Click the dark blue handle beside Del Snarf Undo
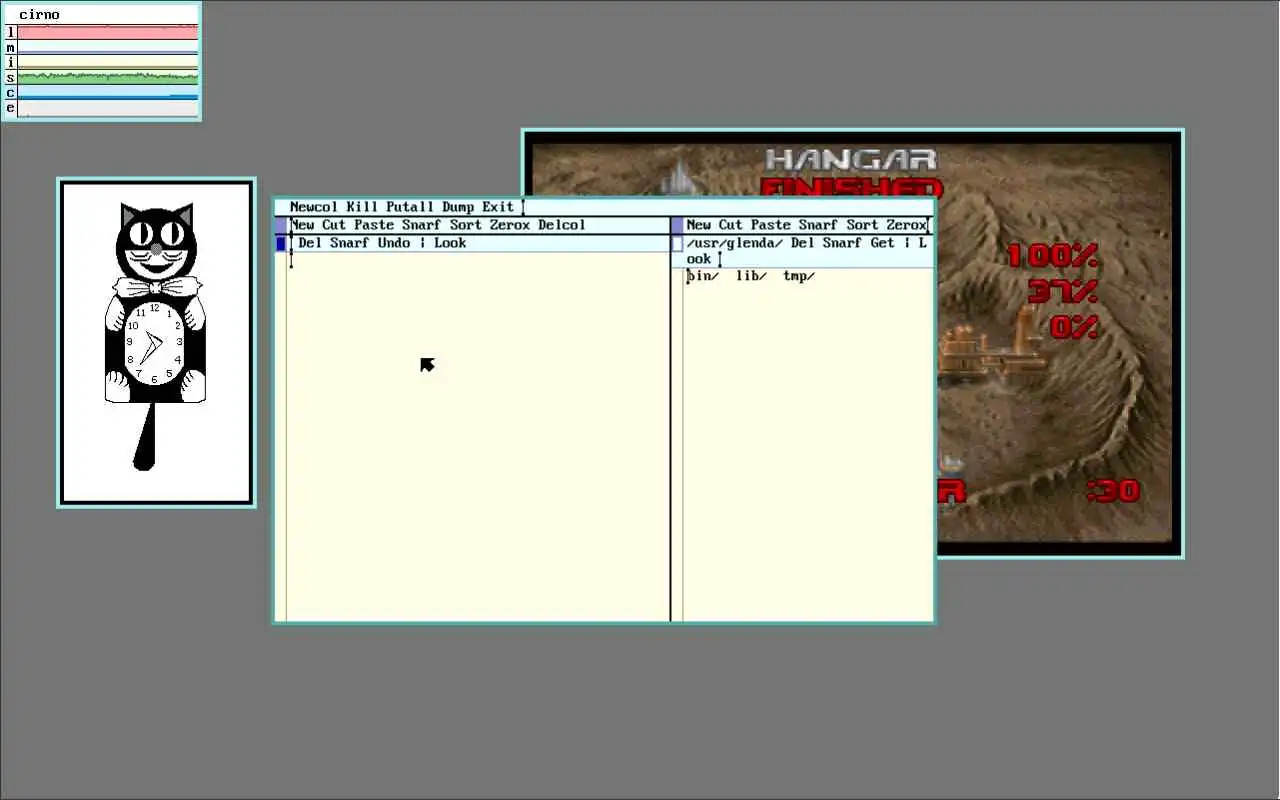Screen dimensions: 1280x800 coord(281,243)
